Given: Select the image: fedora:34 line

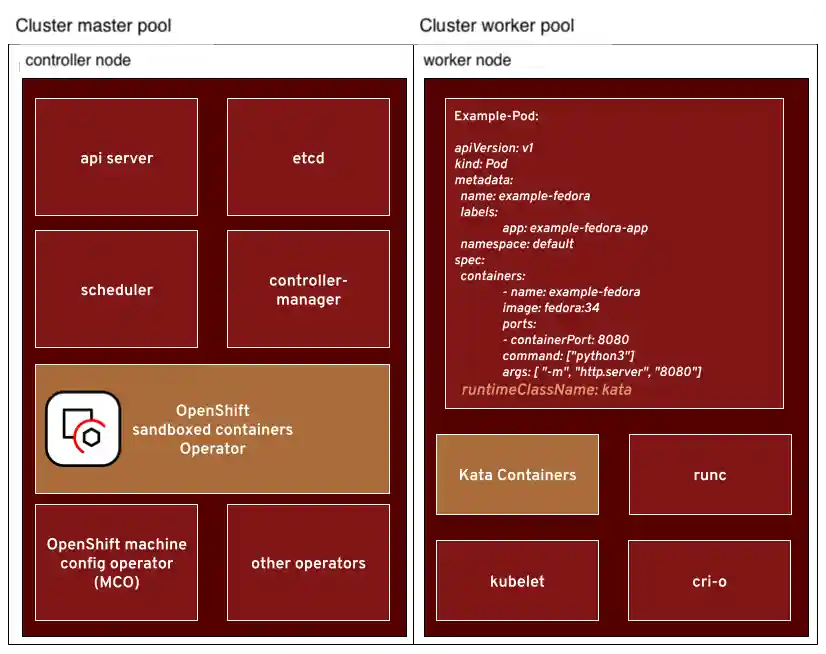Looking at the screenshot, I should coord(550,308).
